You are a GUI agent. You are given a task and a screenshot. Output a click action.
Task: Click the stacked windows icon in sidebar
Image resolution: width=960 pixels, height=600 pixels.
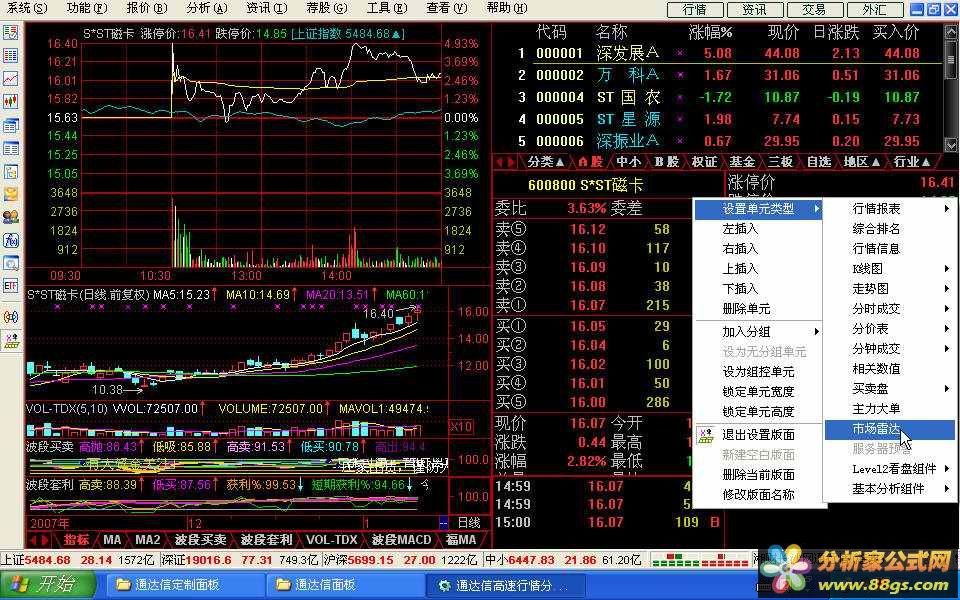[10, 126]
